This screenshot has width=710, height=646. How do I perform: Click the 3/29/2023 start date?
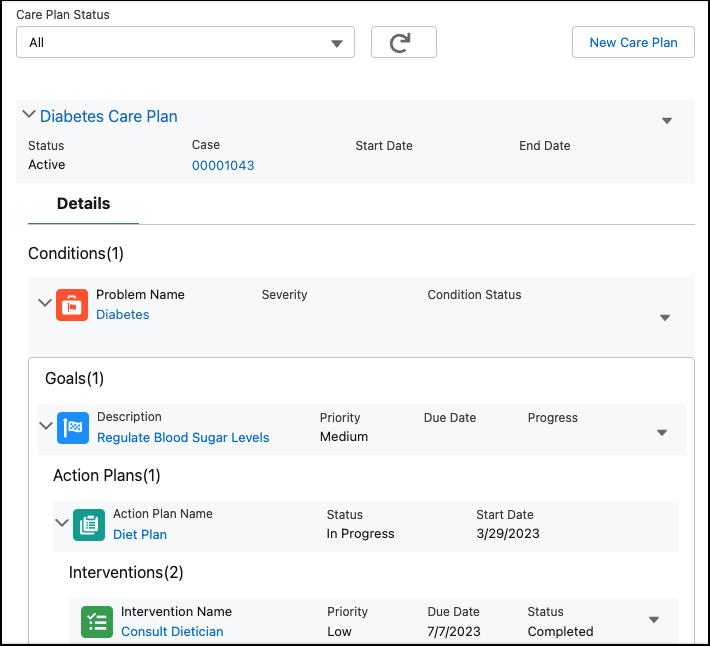pos(508,533)
